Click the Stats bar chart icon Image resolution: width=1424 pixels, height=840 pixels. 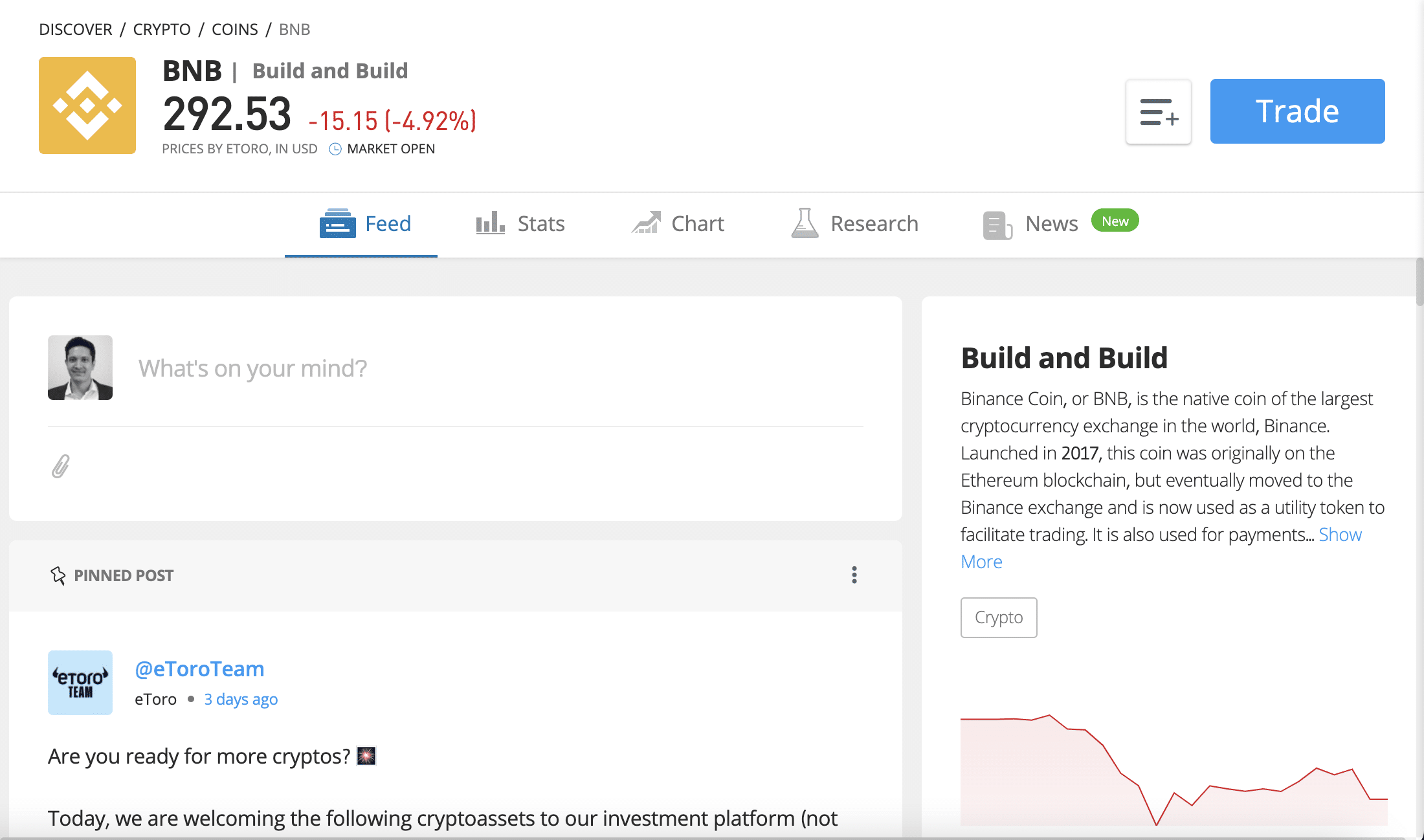click(x=490, y=223)
